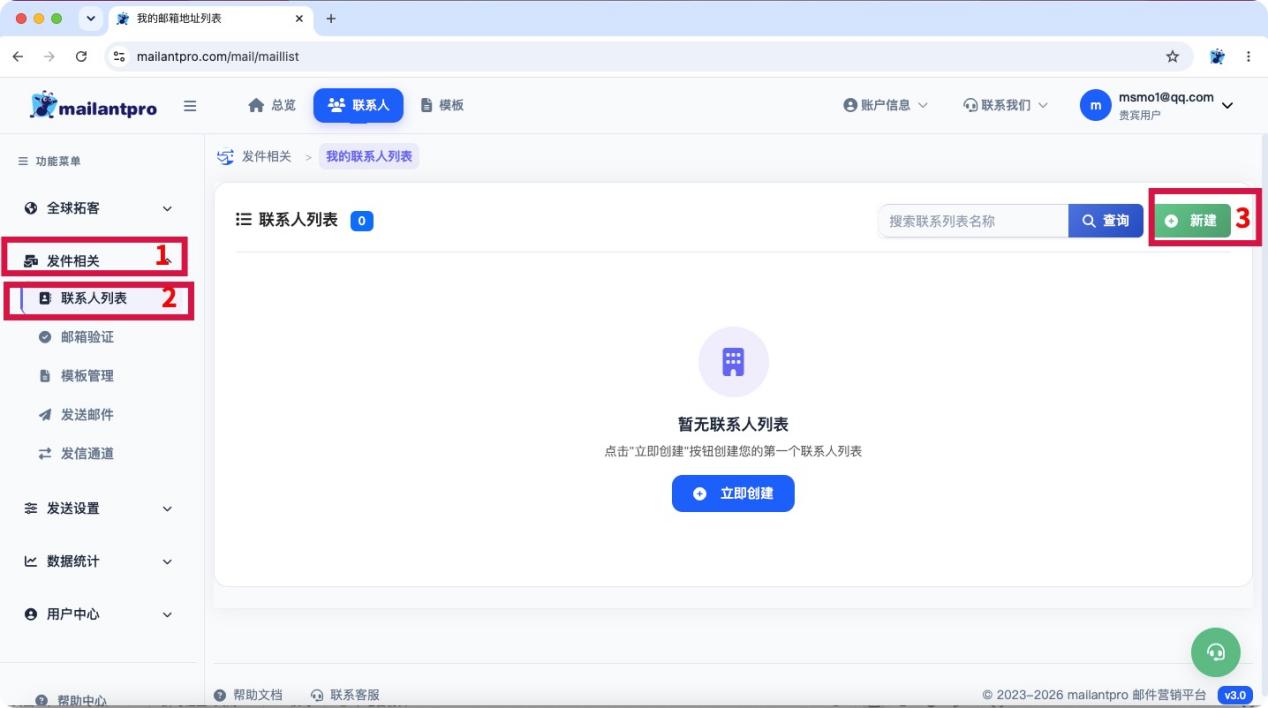Expand the 账户信息 dropdown
This screenshot has width=1268, height=708.
pos(885,105)
